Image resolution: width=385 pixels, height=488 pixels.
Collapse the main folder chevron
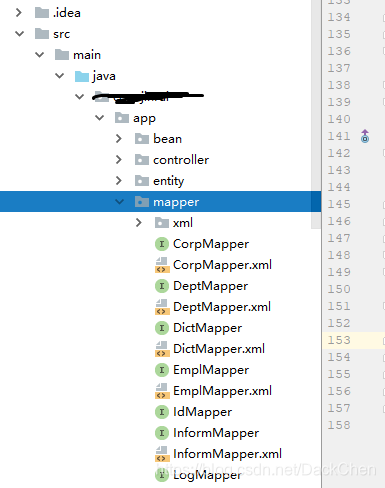point(40,55)
